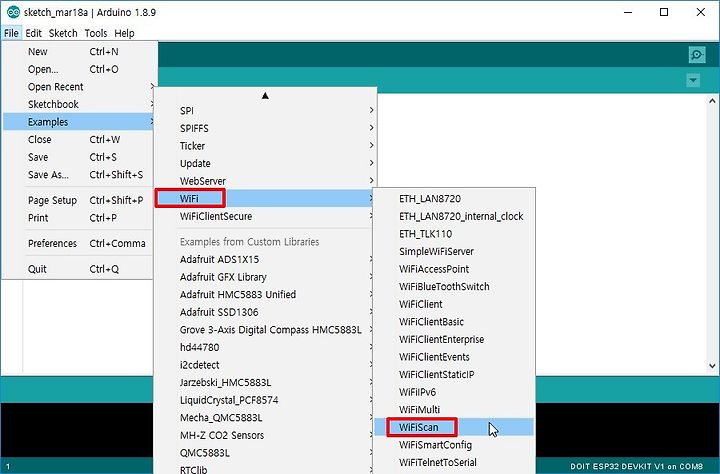Open the WiFiClientStaticIP example
Image resolution: width=720 pixels, height=474 pixels.
tap(454, 374)
